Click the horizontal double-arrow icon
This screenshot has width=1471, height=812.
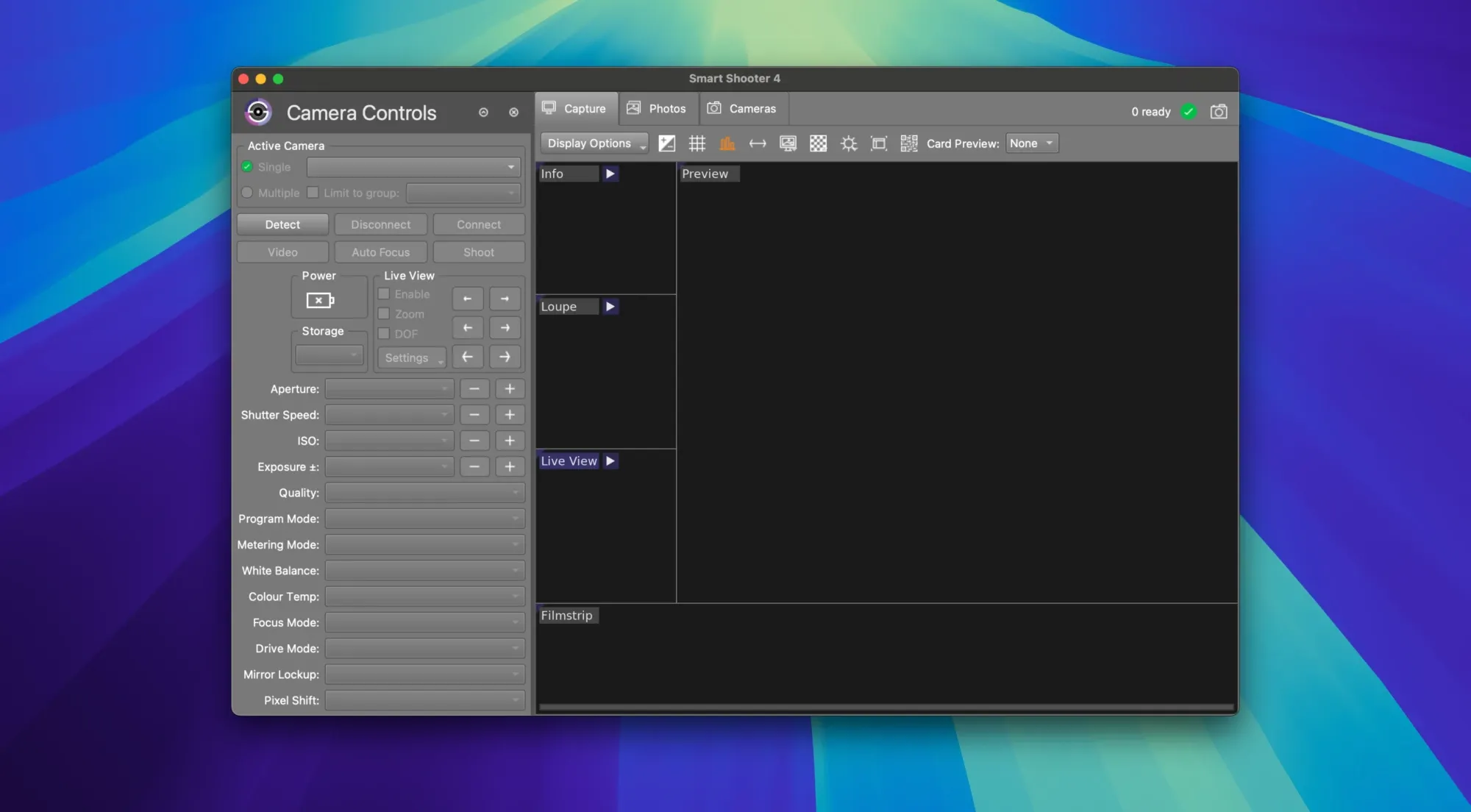pyautogui.click(x=757, y=143)
